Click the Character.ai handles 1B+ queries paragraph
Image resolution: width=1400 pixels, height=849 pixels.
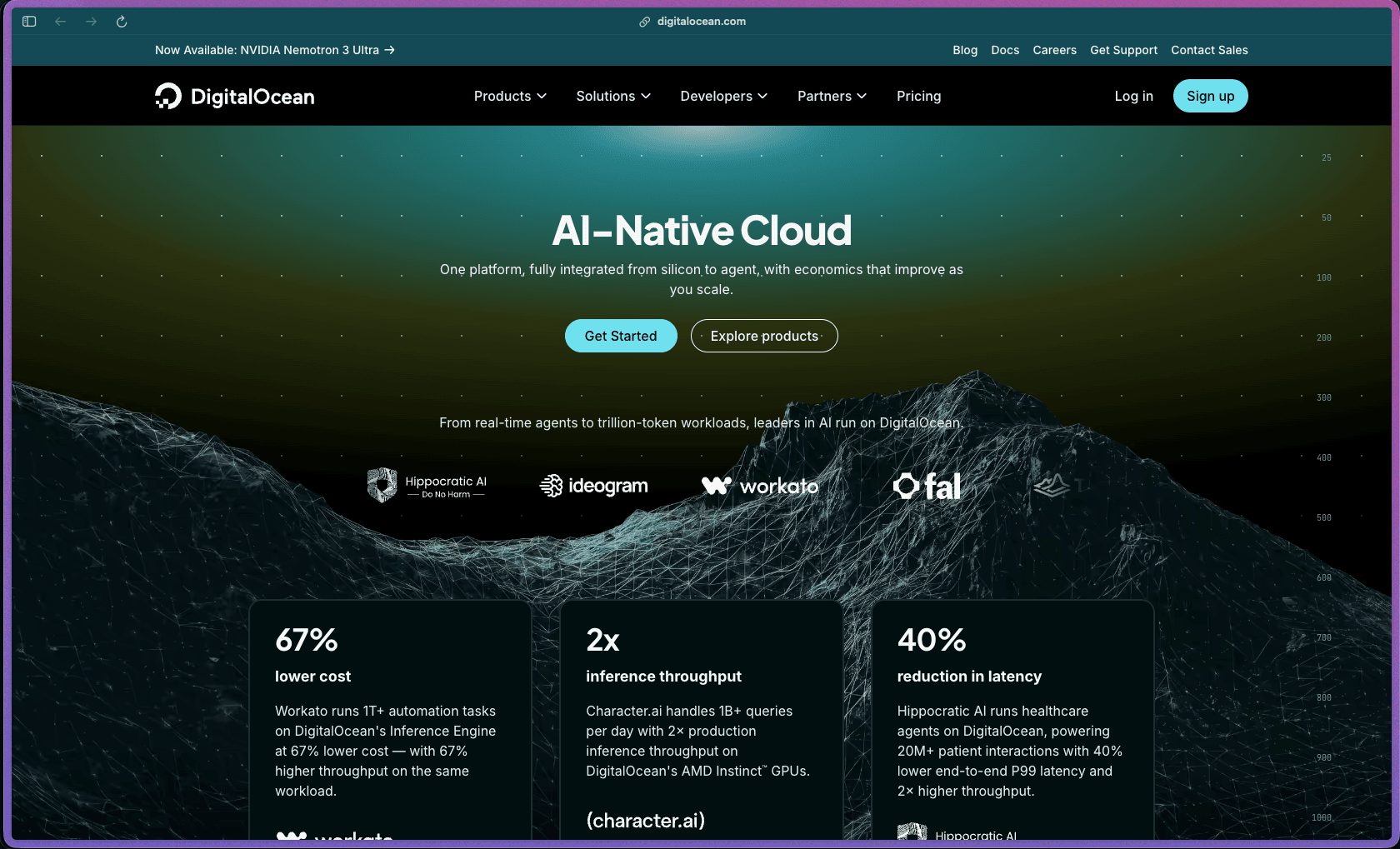[697, 741]
